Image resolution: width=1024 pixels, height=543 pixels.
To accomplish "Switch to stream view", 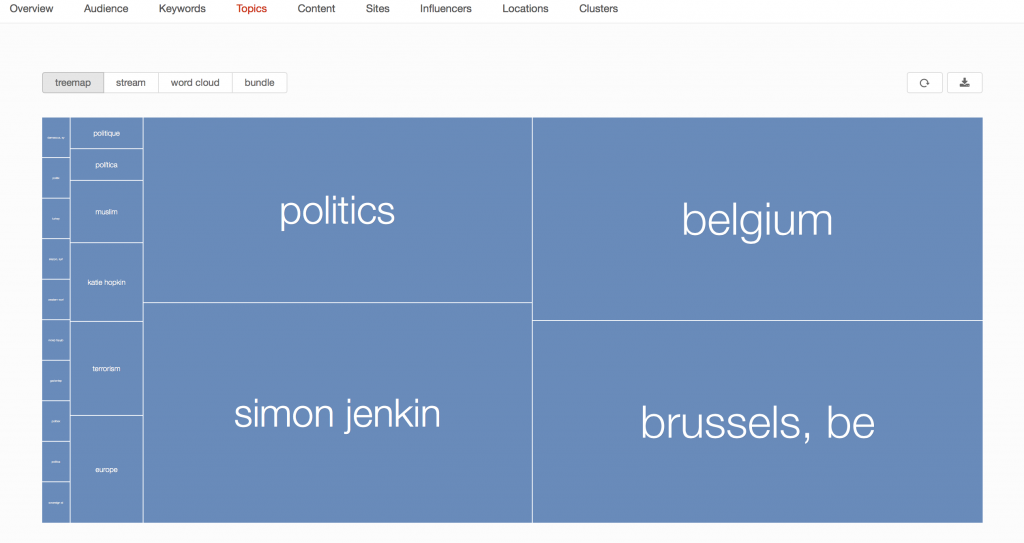I will click(131, 83).
